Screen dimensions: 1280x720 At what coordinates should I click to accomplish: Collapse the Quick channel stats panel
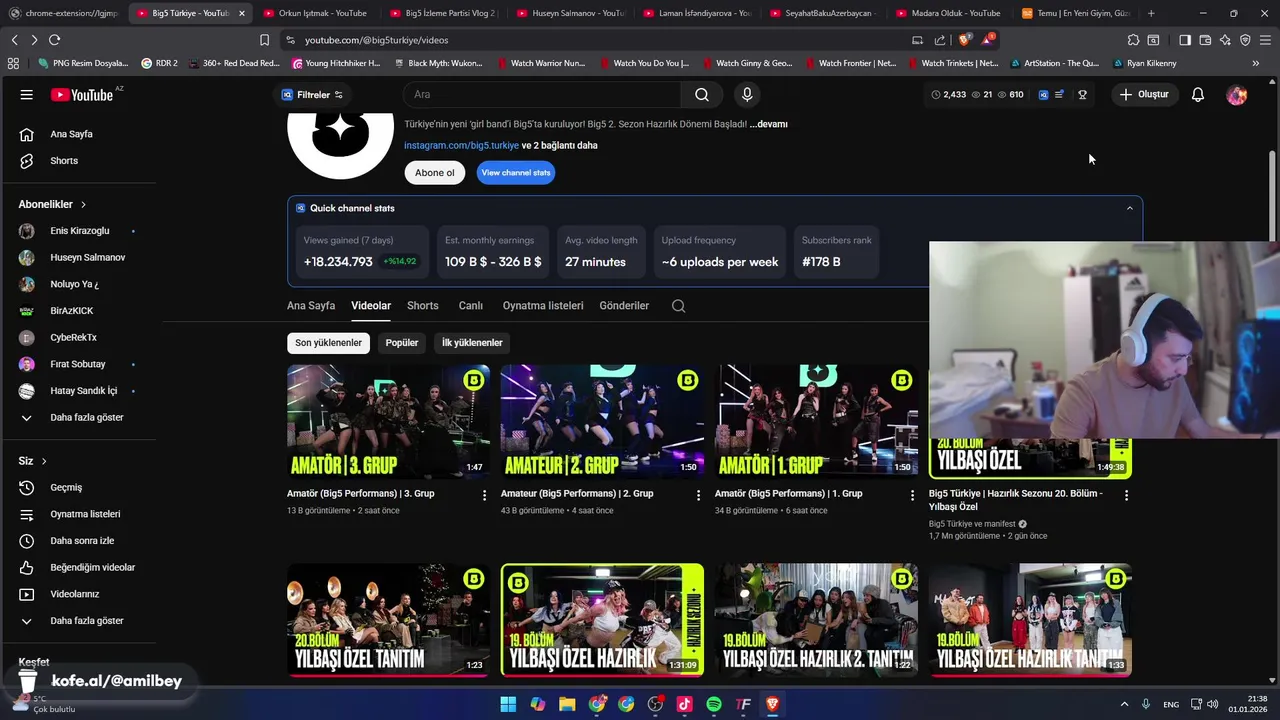(x=1130, y=209)
